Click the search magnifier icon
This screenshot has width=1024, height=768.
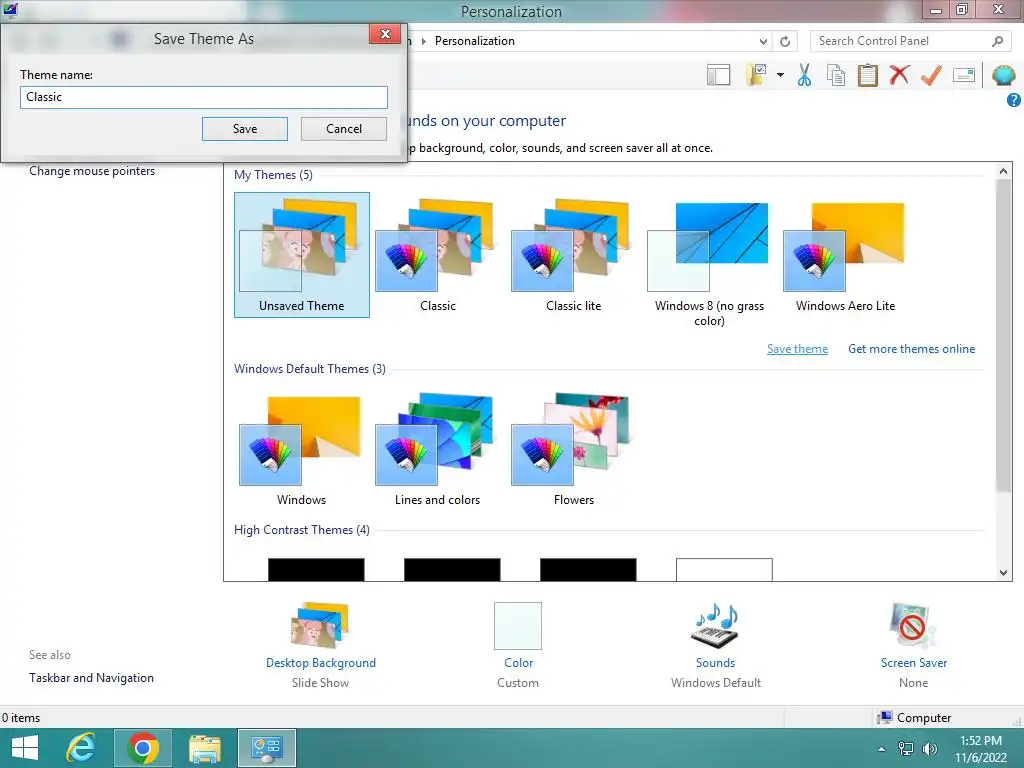tap(997, 41)
